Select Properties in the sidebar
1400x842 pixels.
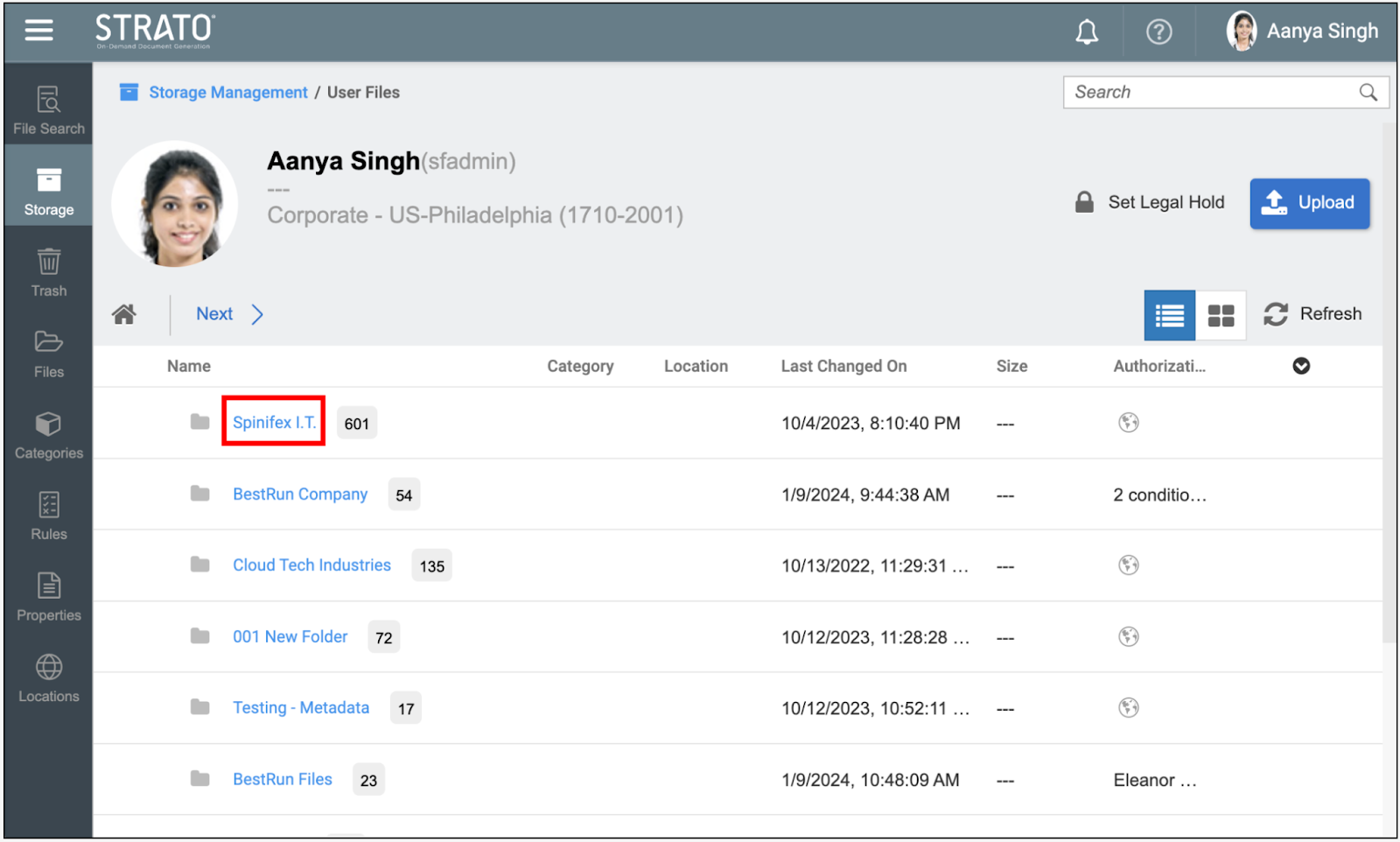[x=49, y=597]
